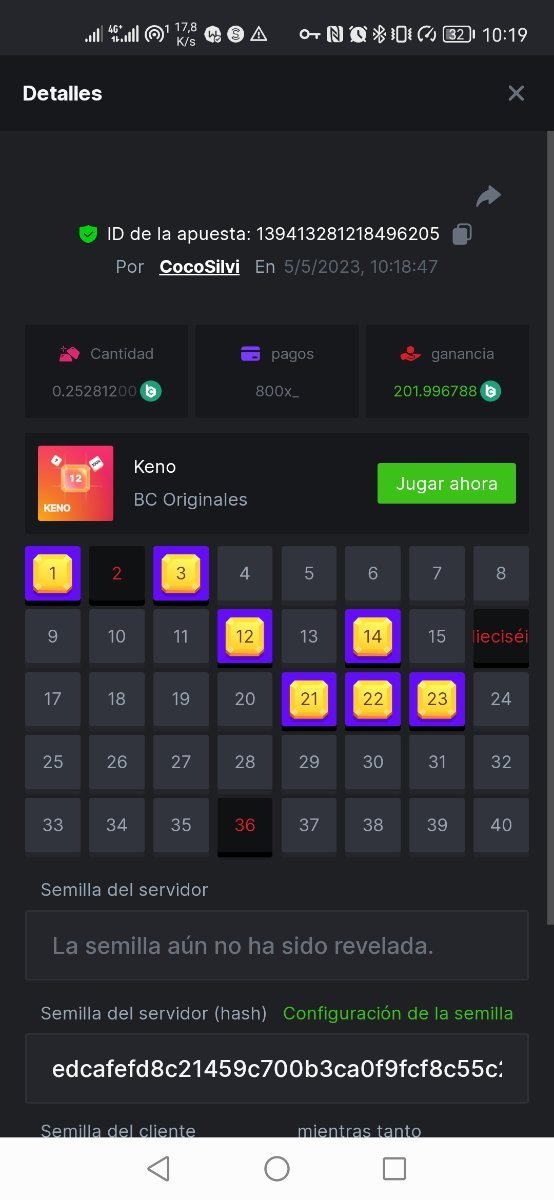Image resolution: width=554 pixels, height=1200 pixels.
Task: Close the Detalles panel
Action: (x=516, y=93)
